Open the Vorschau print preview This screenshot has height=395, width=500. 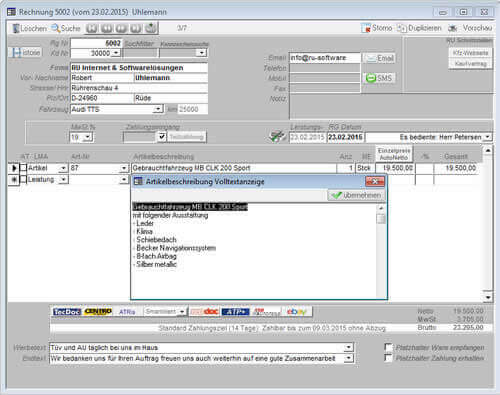click(470, 28)
